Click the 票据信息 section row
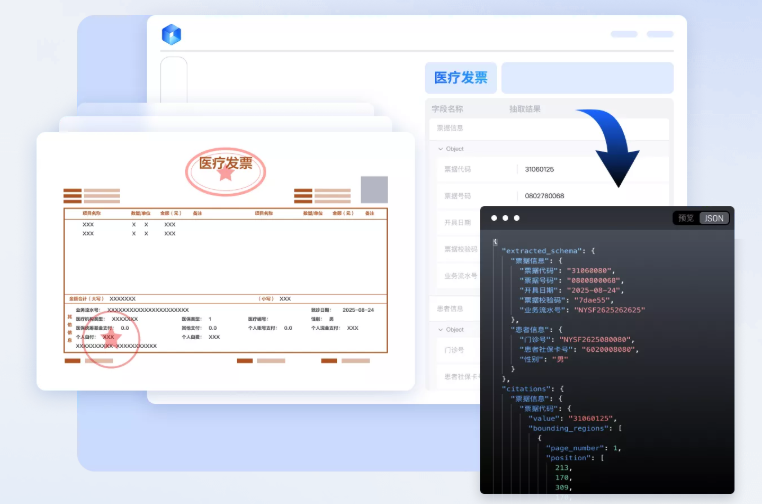Screen dimensions: 762x504 click(549, 128)
